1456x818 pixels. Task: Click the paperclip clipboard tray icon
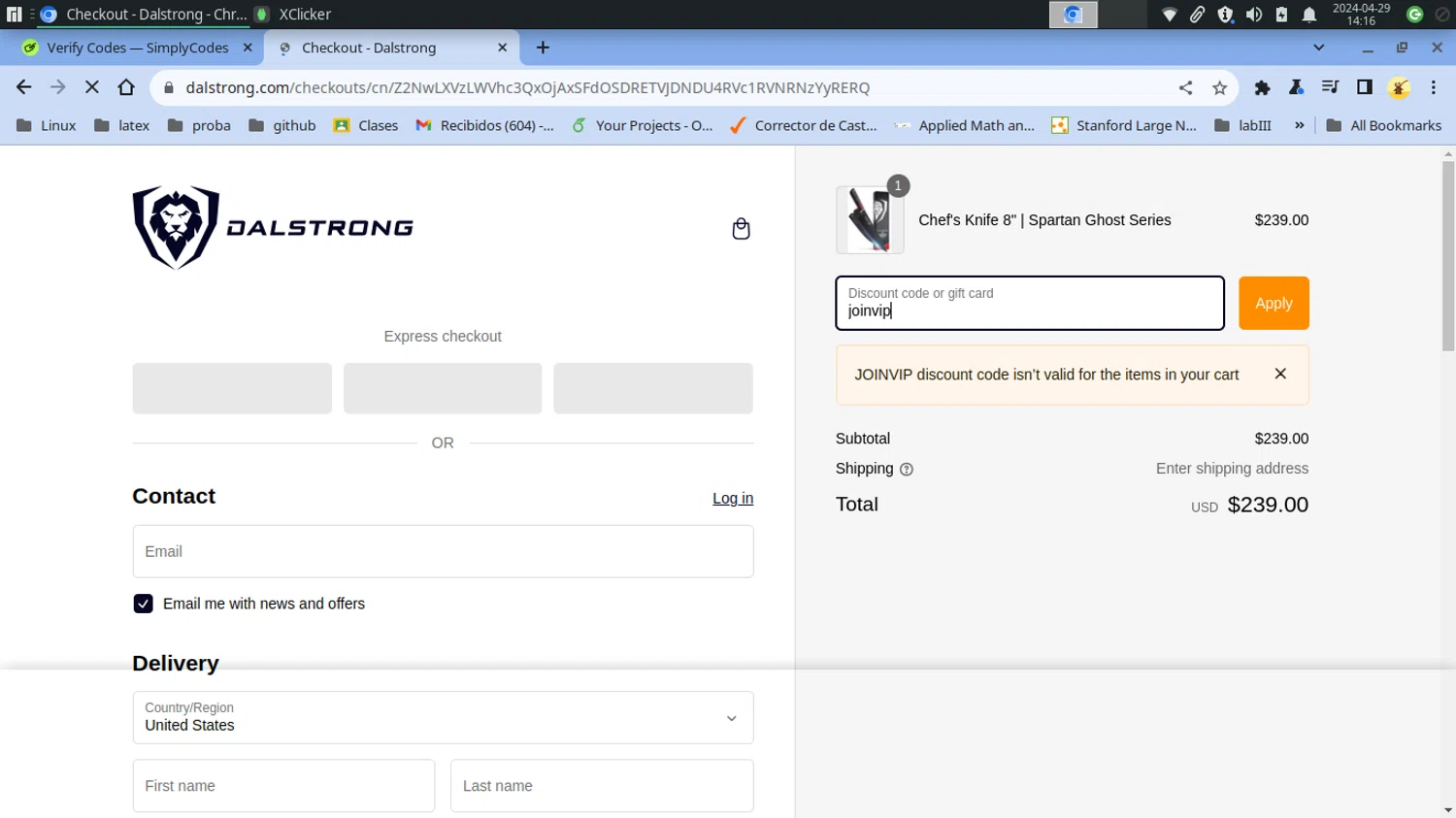[x=1197, y=15]
